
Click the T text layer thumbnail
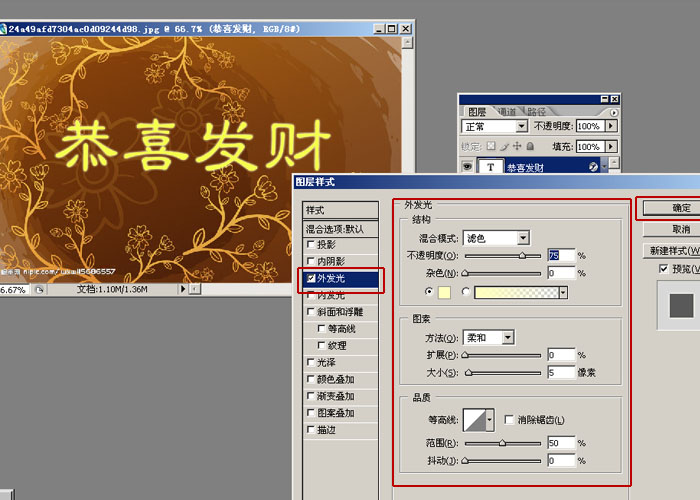coord(490,167)
